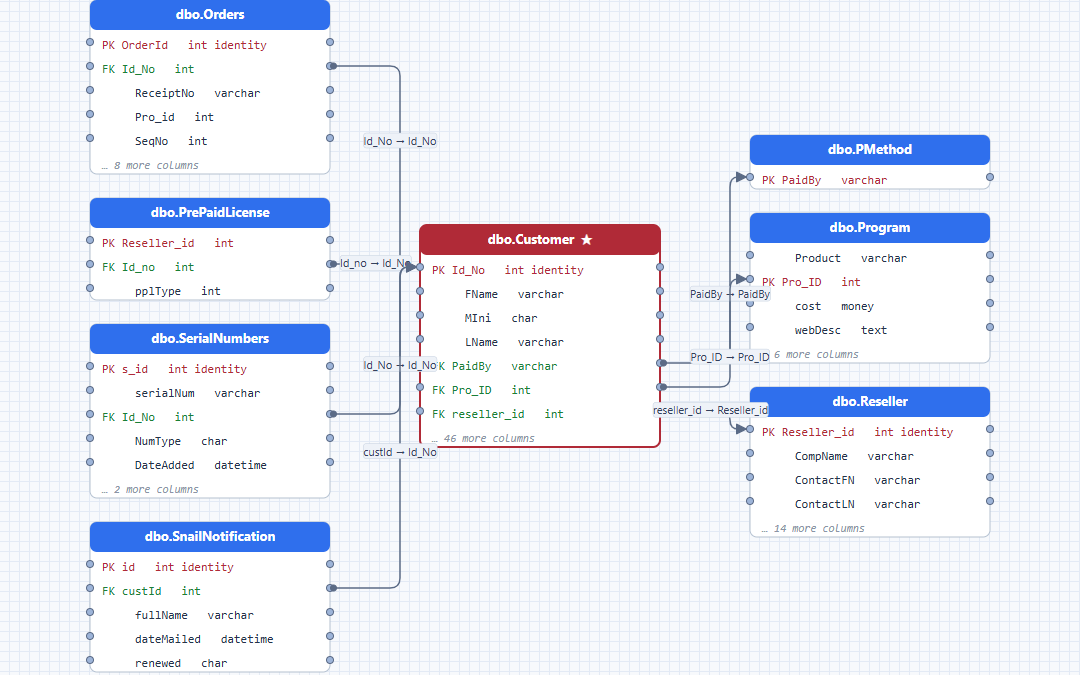Click the PaidBy column in dbo.PMethod
Screen dimensions: 1080x675
pyautogui.click(x=870, y=180)
